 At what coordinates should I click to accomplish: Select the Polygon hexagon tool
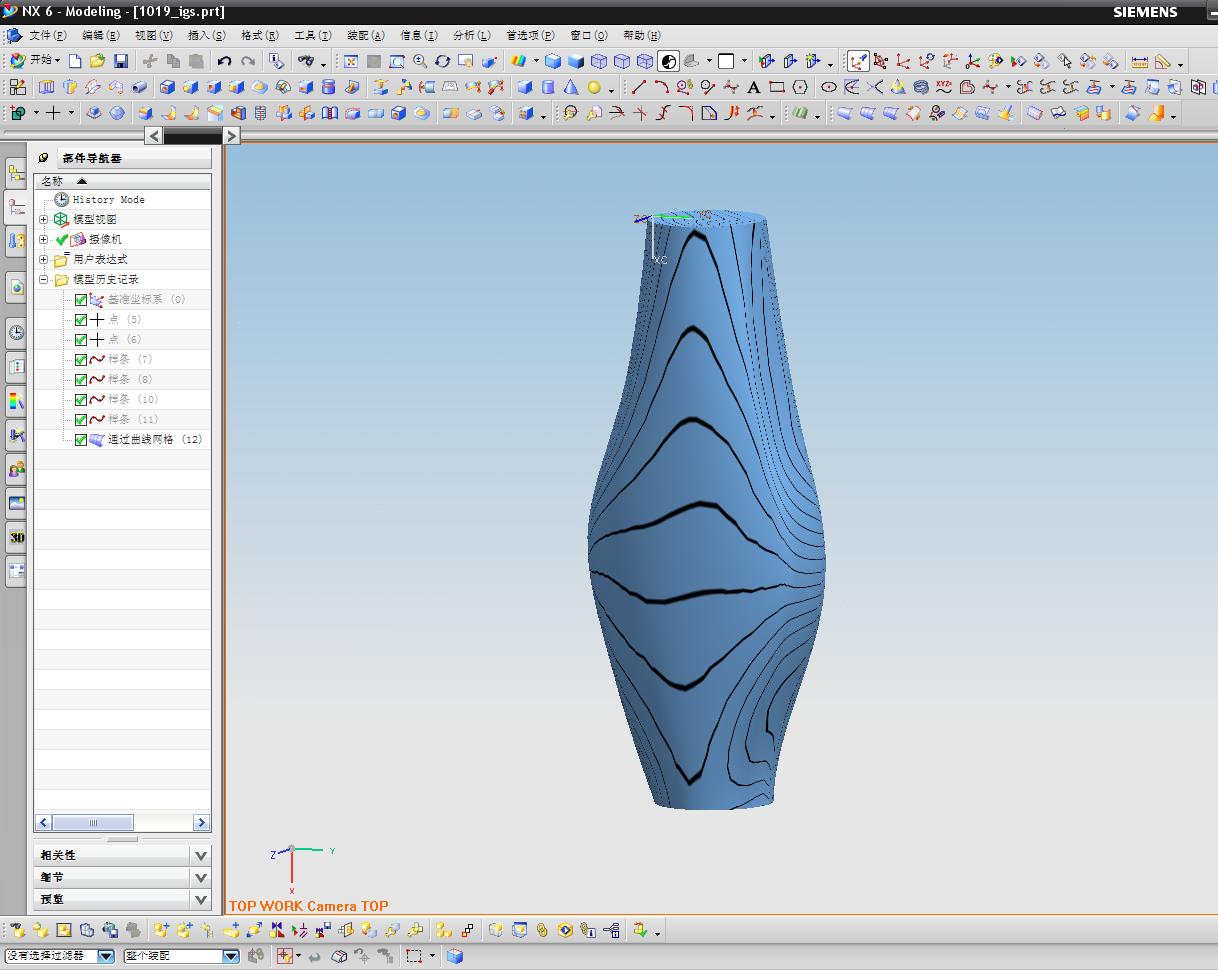point(799,87)
